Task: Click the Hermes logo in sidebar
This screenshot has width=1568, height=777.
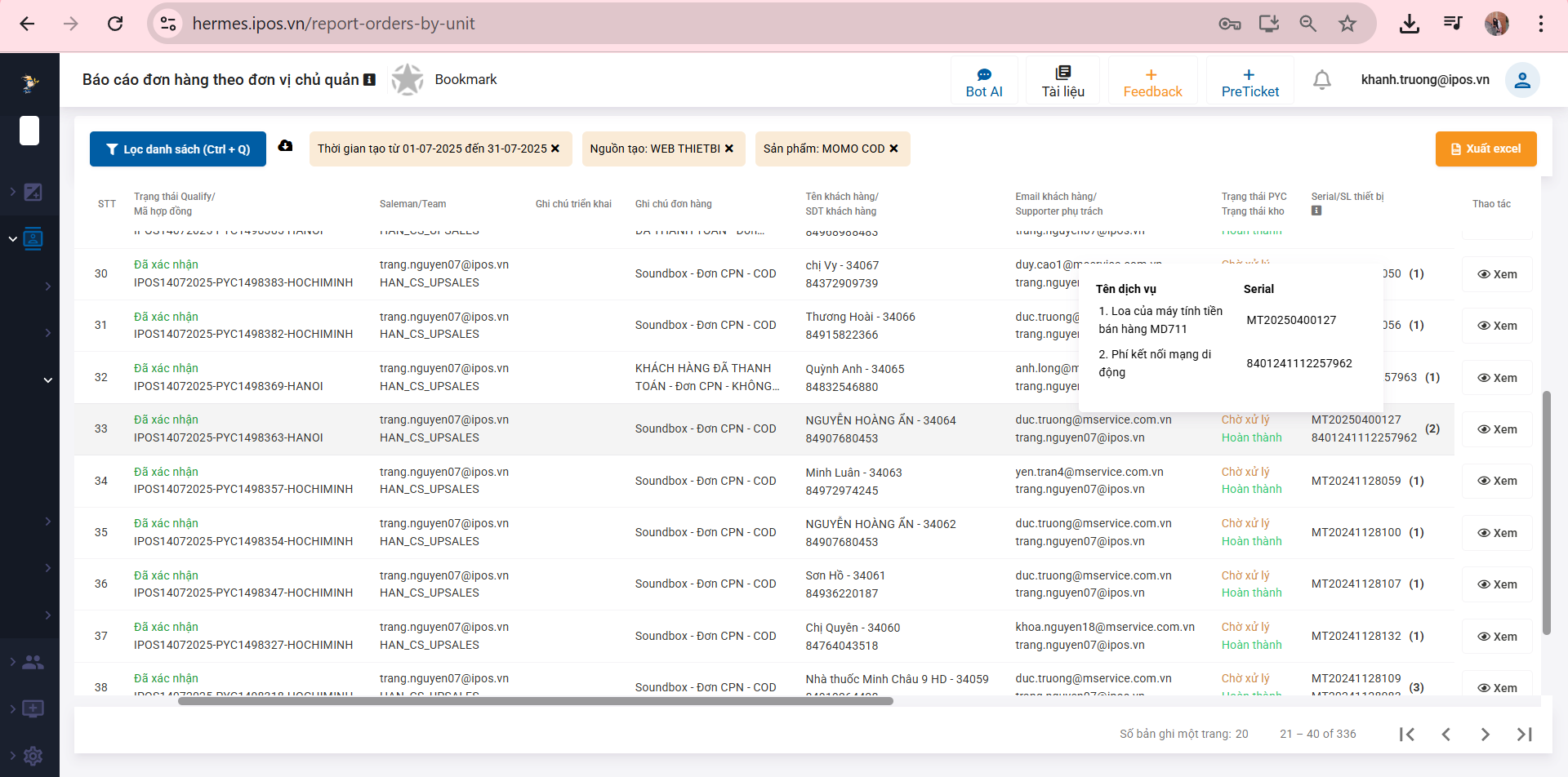Action: coord(30,82)
